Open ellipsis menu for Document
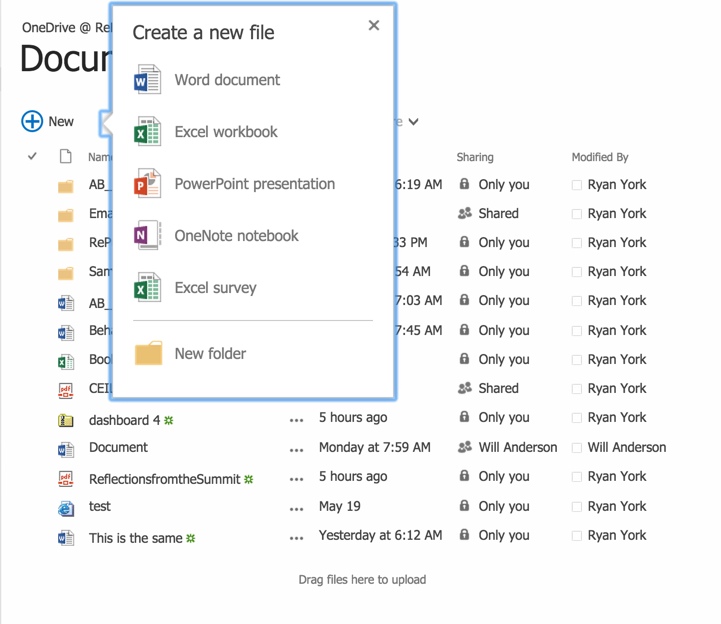Image resolution: width=721 pixels, height=624 pixels. pos(297,450)
